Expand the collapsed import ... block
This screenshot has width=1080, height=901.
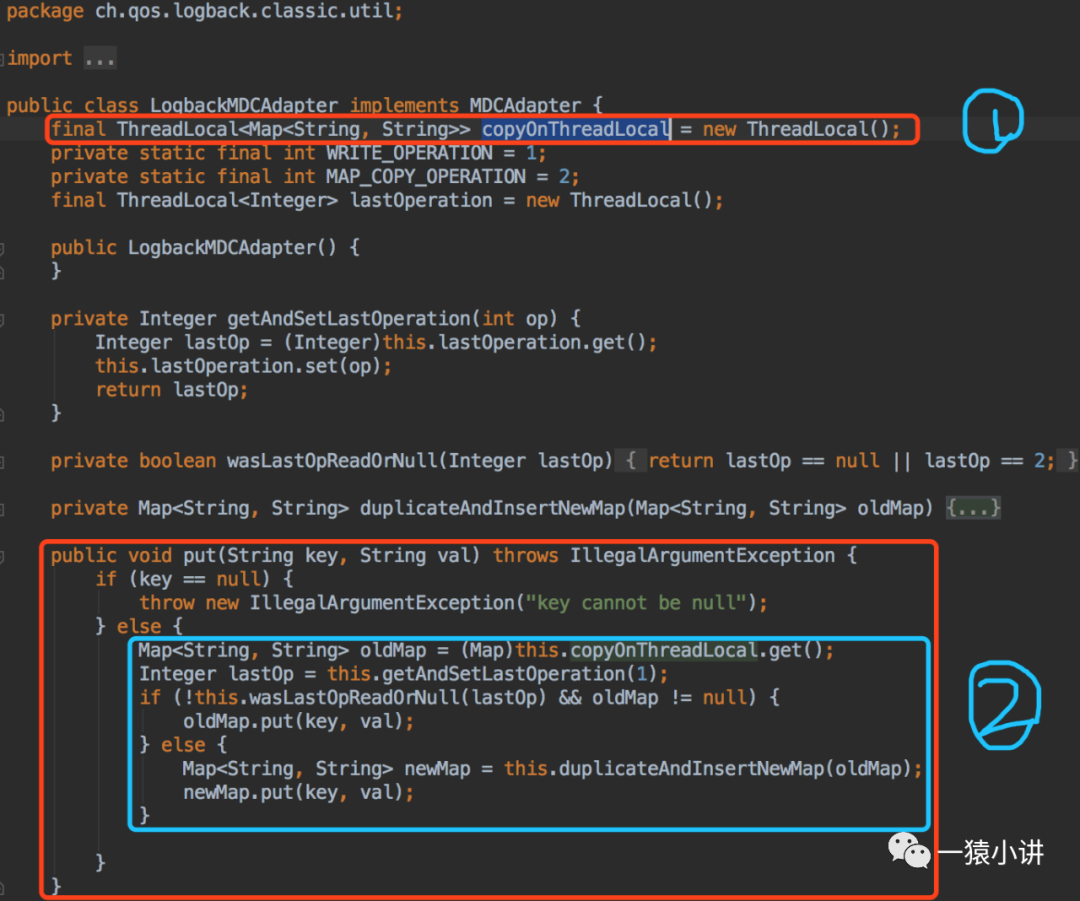click(x=100, y=59)
